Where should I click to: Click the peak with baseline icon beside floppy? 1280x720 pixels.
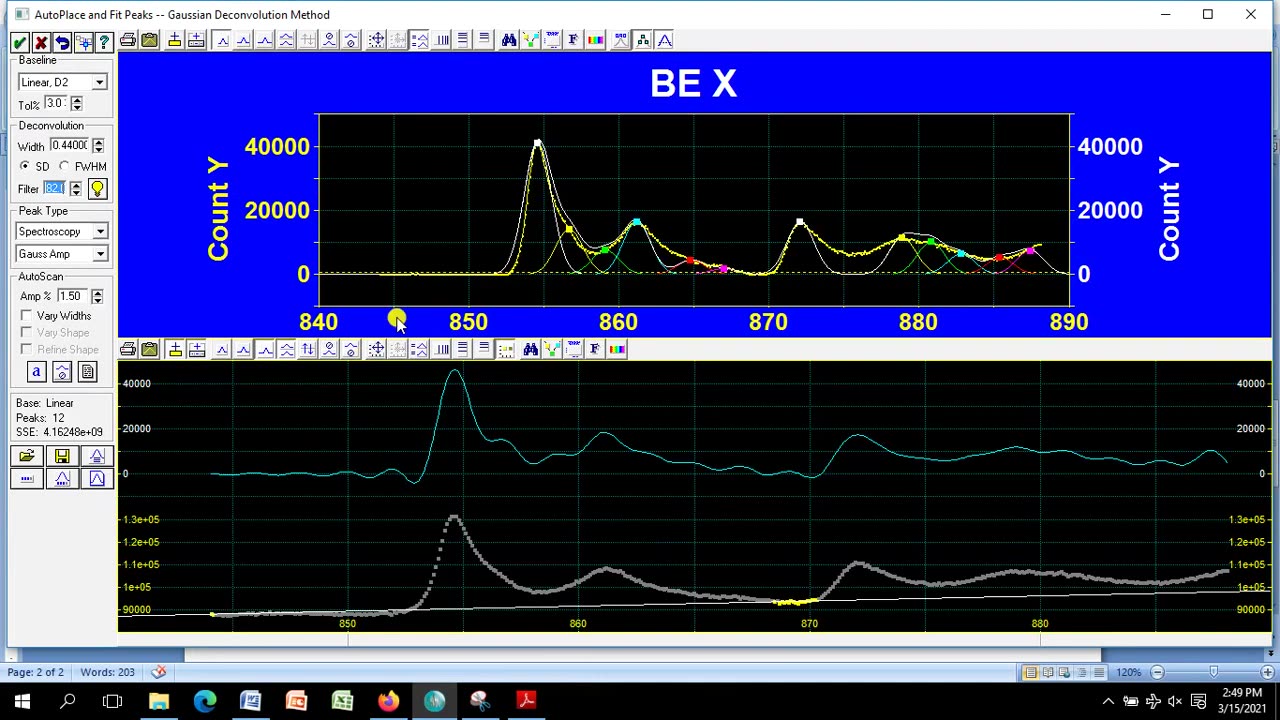click(97, 457)
